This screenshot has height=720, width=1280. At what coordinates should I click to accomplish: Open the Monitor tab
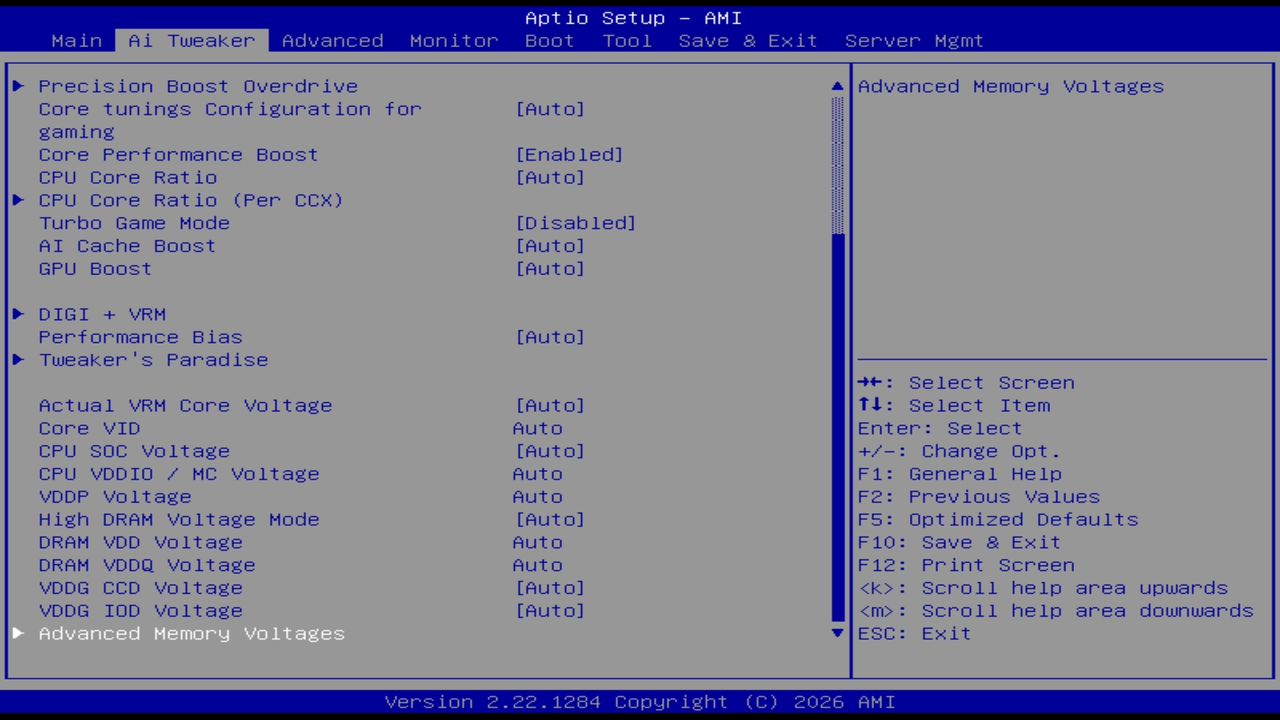[x=454, y=41]
